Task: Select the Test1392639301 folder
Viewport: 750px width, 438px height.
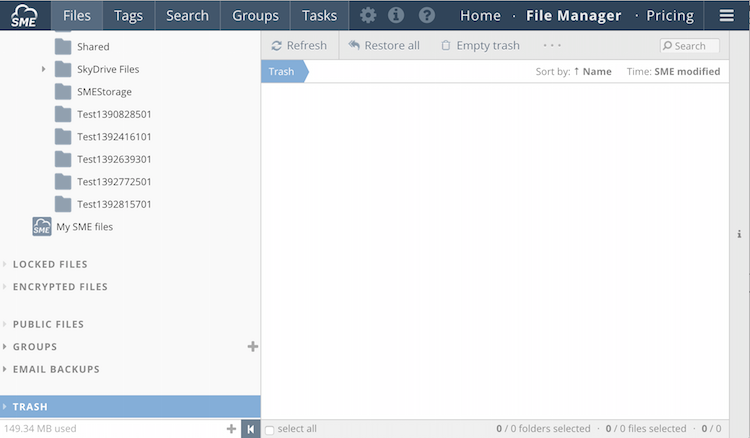Action: pyautogui.click(x=113, y=159)
